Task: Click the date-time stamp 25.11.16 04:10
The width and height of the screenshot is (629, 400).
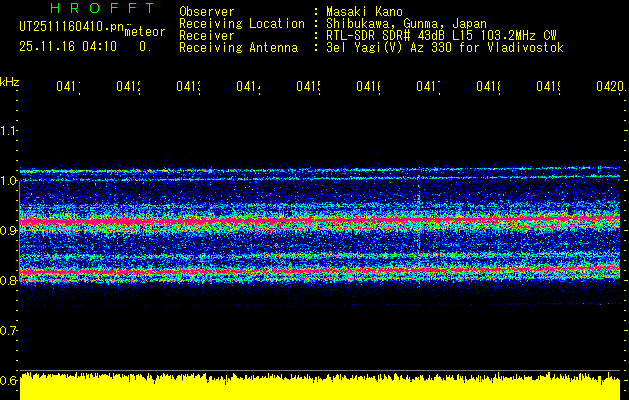Action: (x=68, y=46)
